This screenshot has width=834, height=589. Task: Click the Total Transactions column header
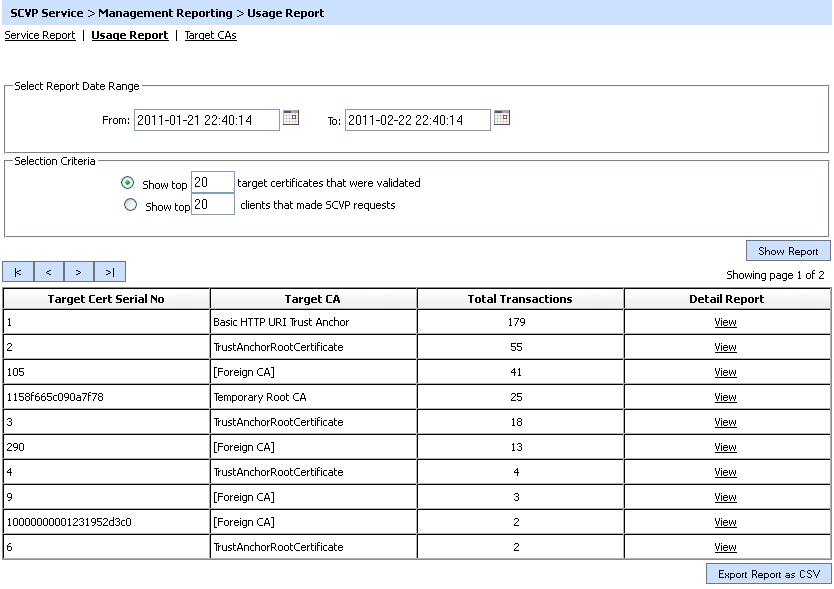[x=520, y=299]
